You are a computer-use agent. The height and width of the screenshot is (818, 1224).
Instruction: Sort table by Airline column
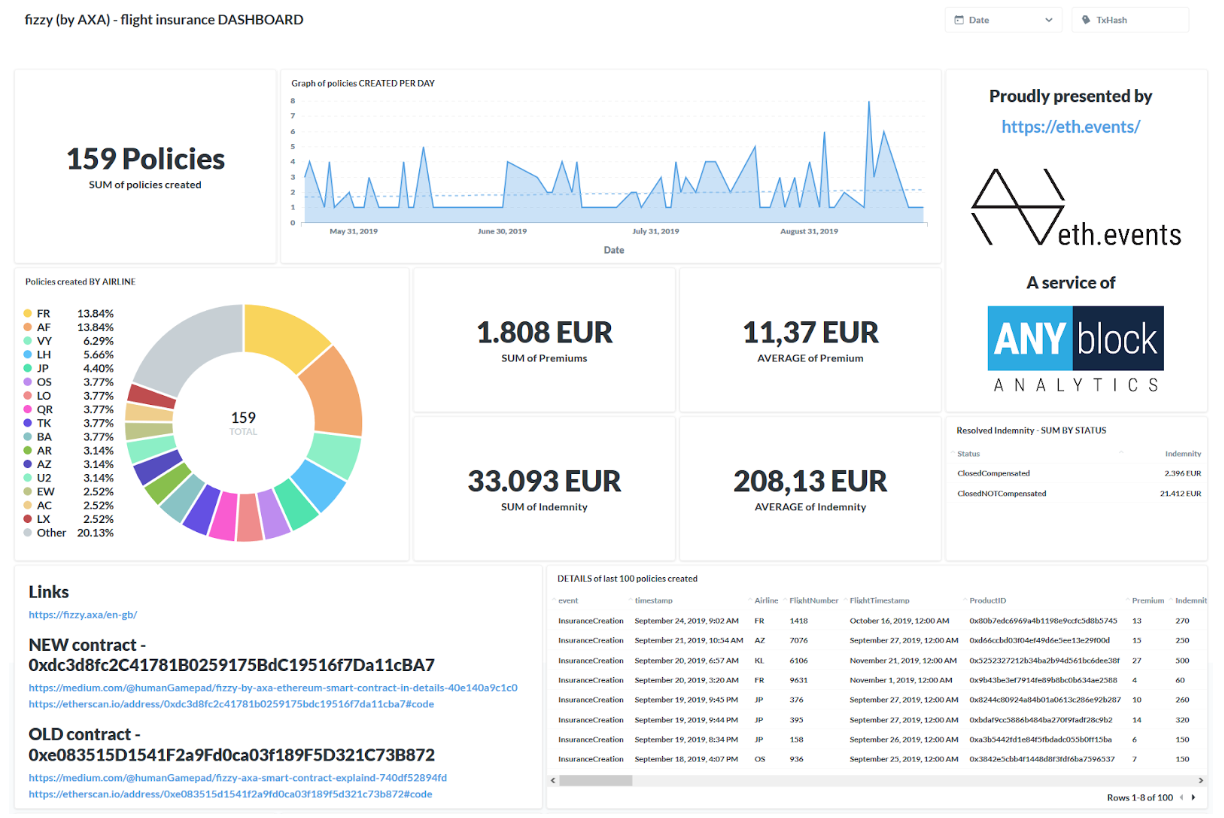click(766, 601)
